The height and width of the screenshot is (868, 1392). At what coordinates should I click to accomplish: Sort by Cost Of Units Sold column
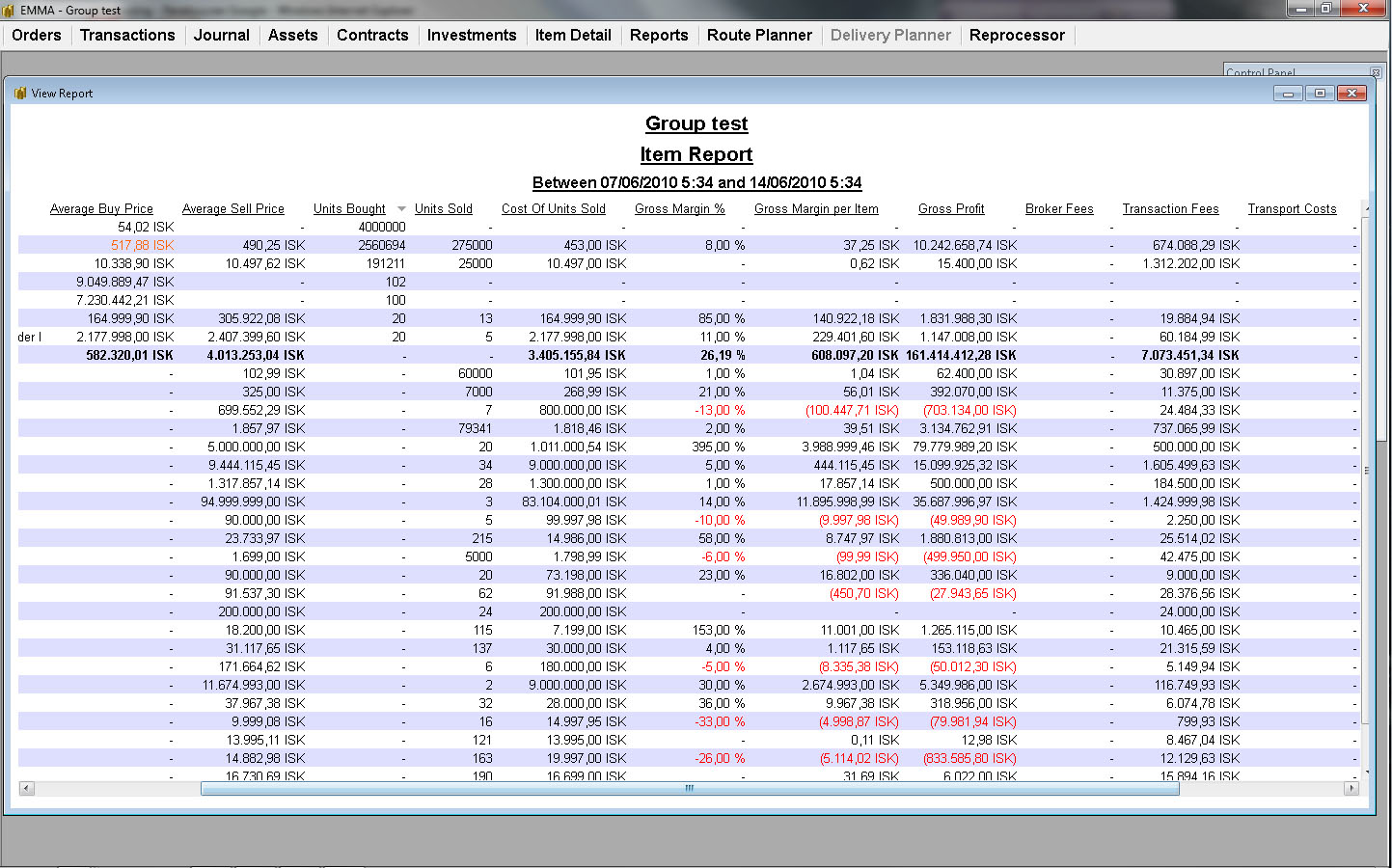tap(554, 208)
